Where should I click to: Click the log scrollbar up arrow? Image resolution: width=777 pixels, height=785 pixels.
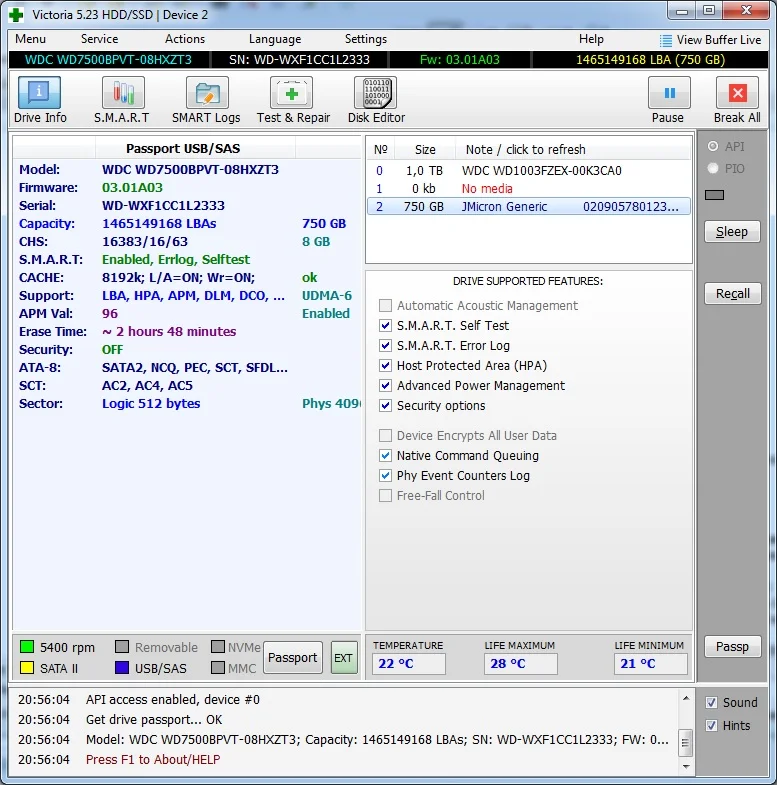[686, 698]
